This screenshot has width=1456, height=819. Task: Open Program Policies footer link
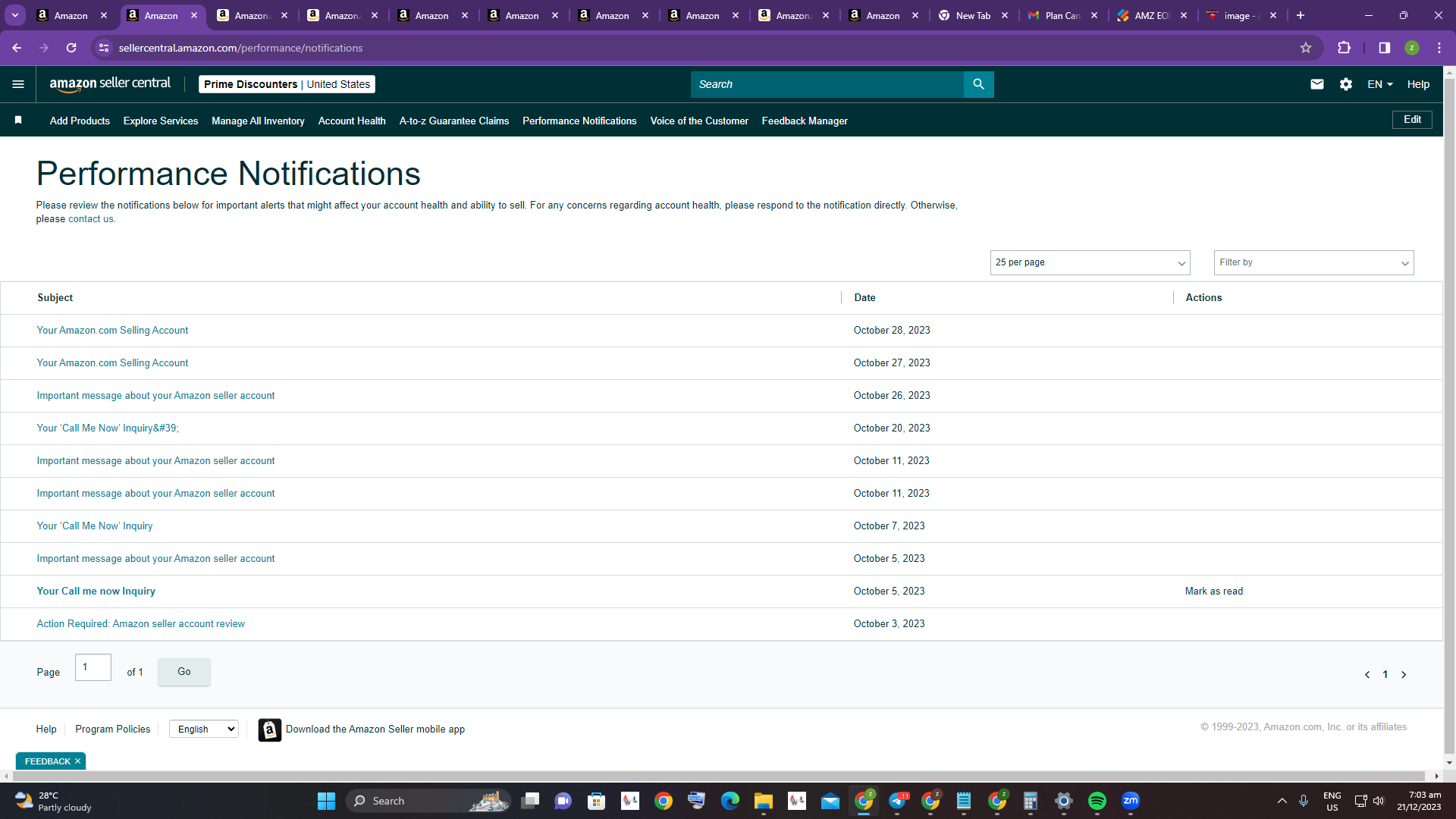click(112, 730)
